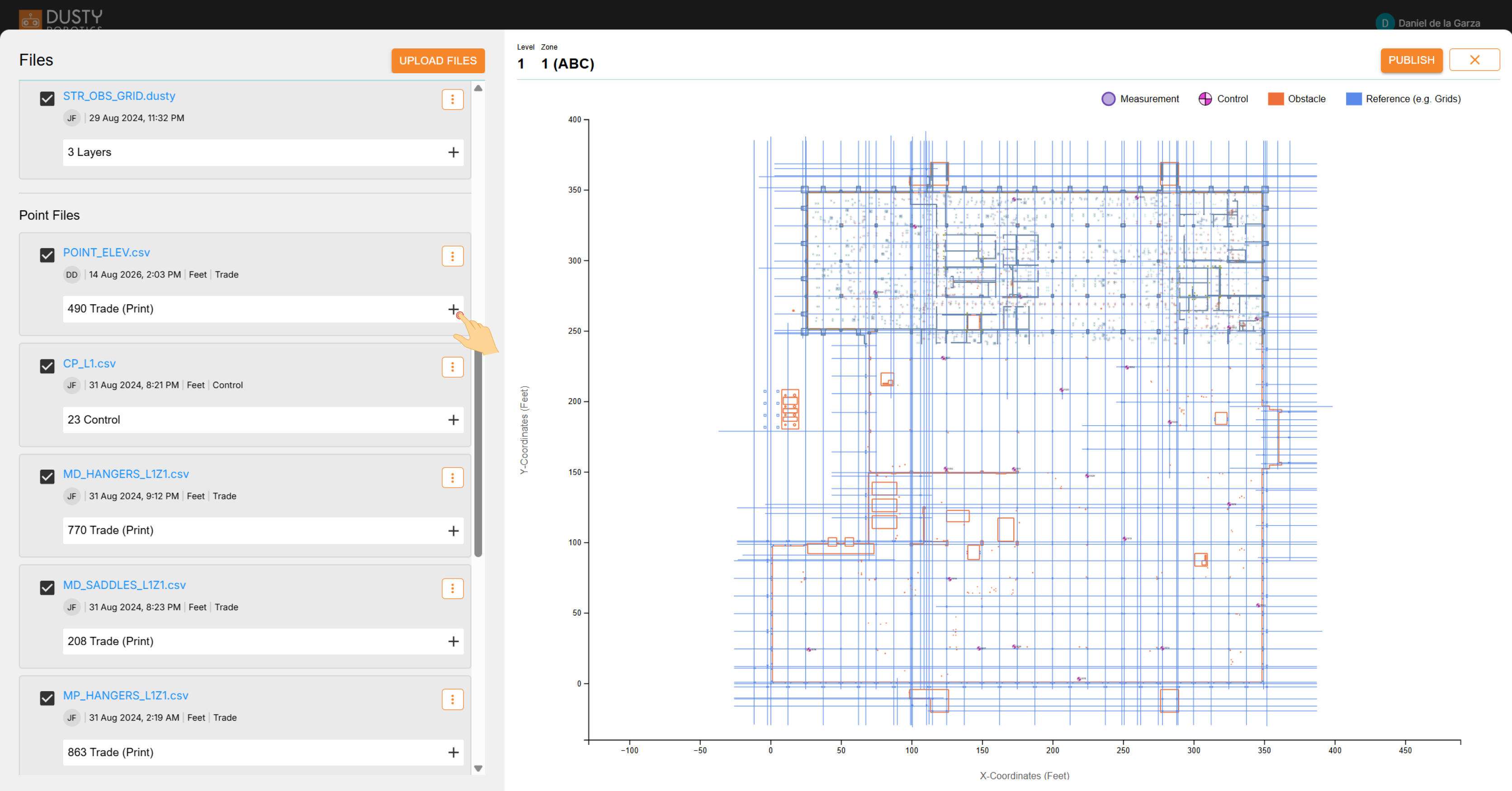The image size is (1512, 791).
Task: Open the CP_L1.csv file link
Action: pos(89,363)
